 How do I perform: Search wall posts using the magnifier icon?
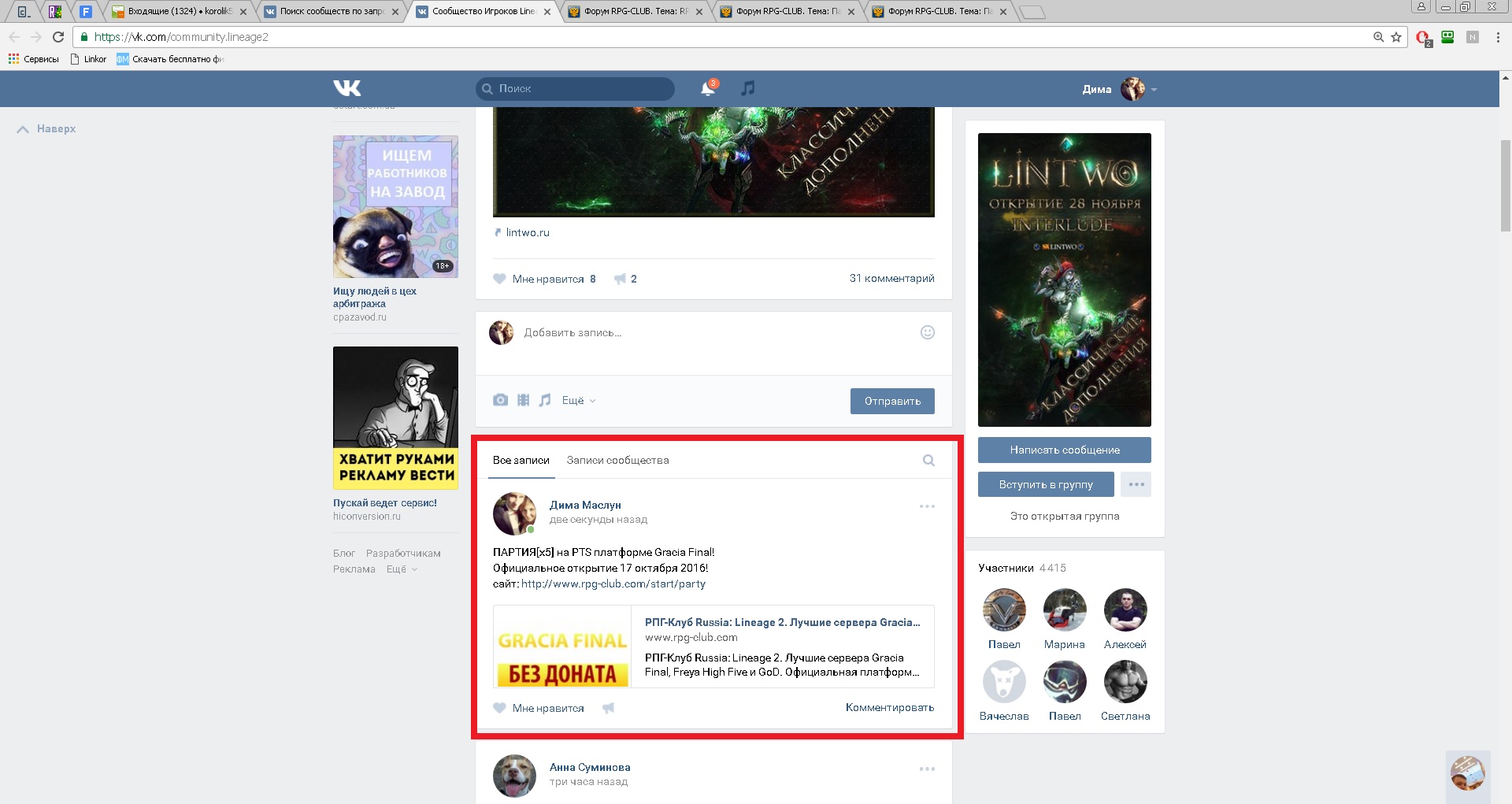tap(928, 461)
